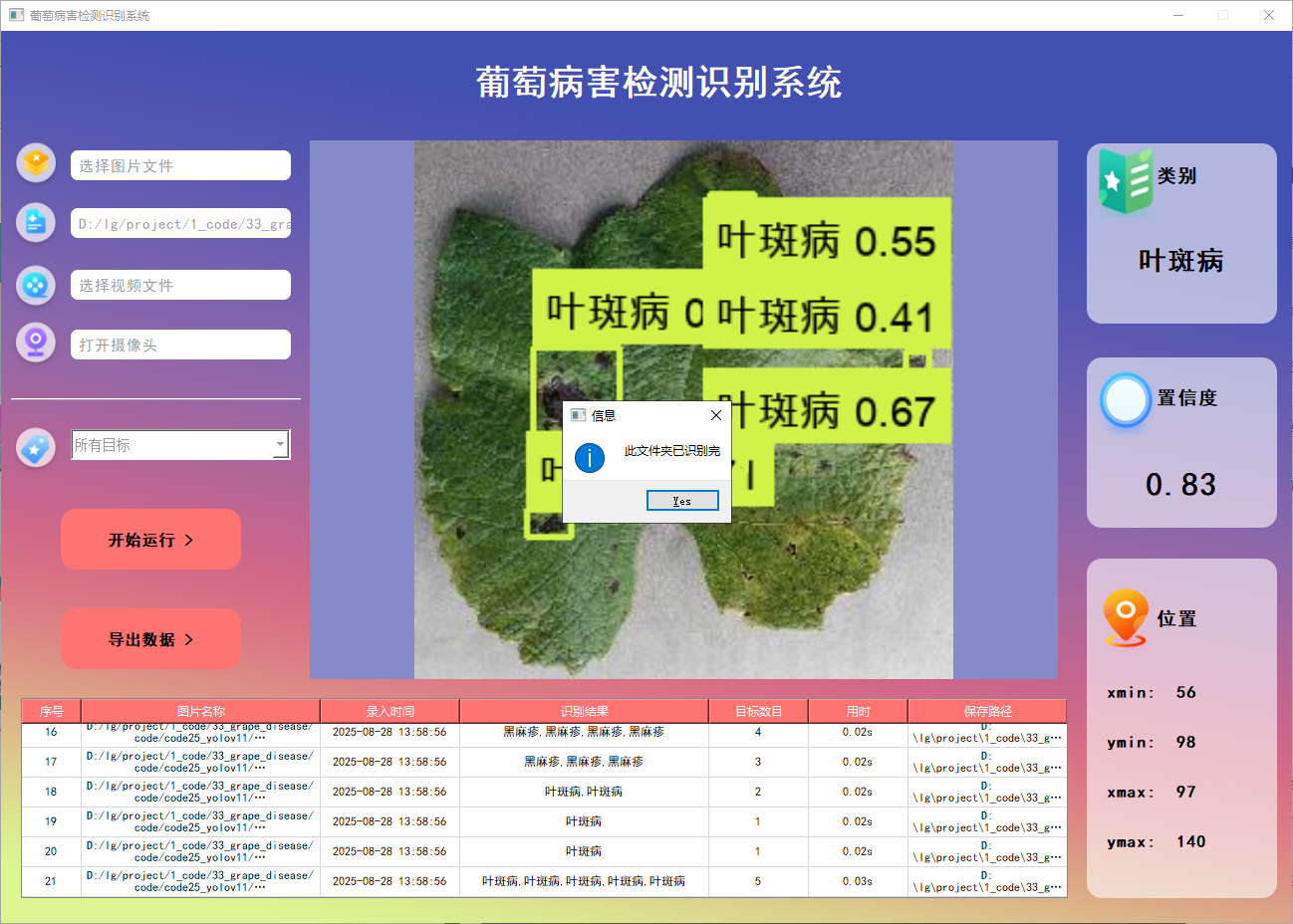Click row 19 image name cell
The image size is (1293, 924).
pos(200,821)
